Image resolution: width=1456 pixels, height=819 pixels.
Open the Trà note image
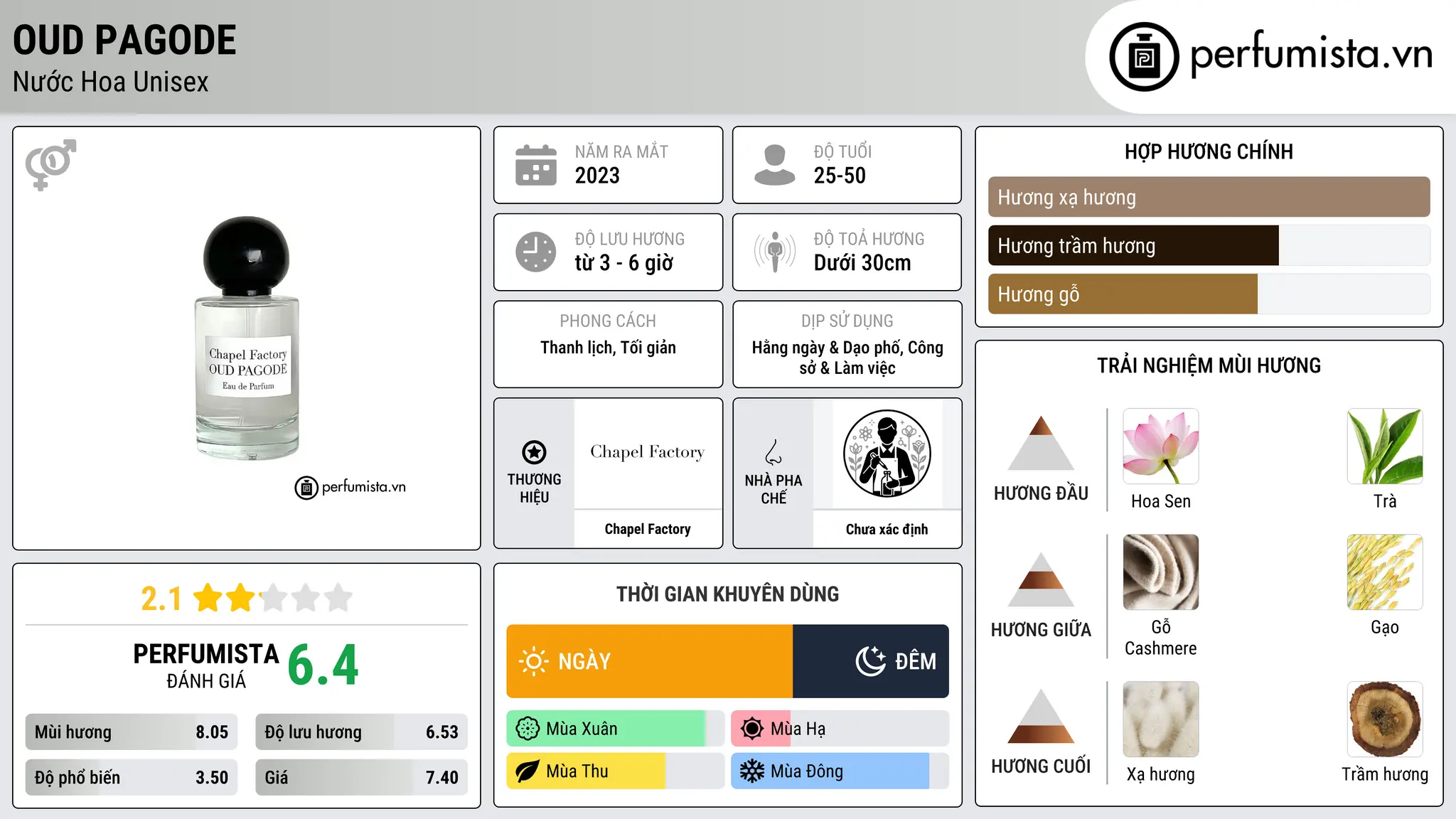pyautogui.click(x=1385, y=446)
